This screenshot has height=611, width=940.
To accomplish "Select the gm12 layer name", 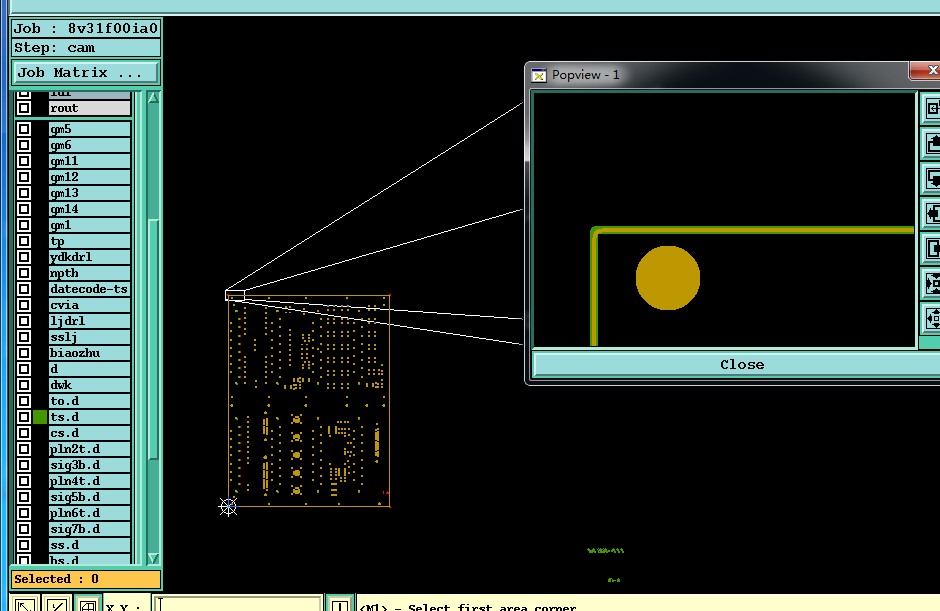I will (89, 177).
